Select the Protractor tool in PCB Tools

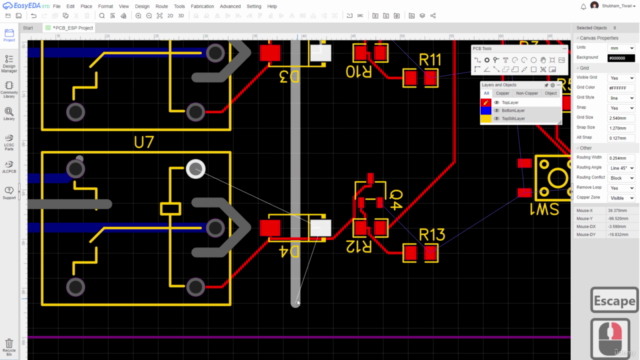click(x=487, y=69)
